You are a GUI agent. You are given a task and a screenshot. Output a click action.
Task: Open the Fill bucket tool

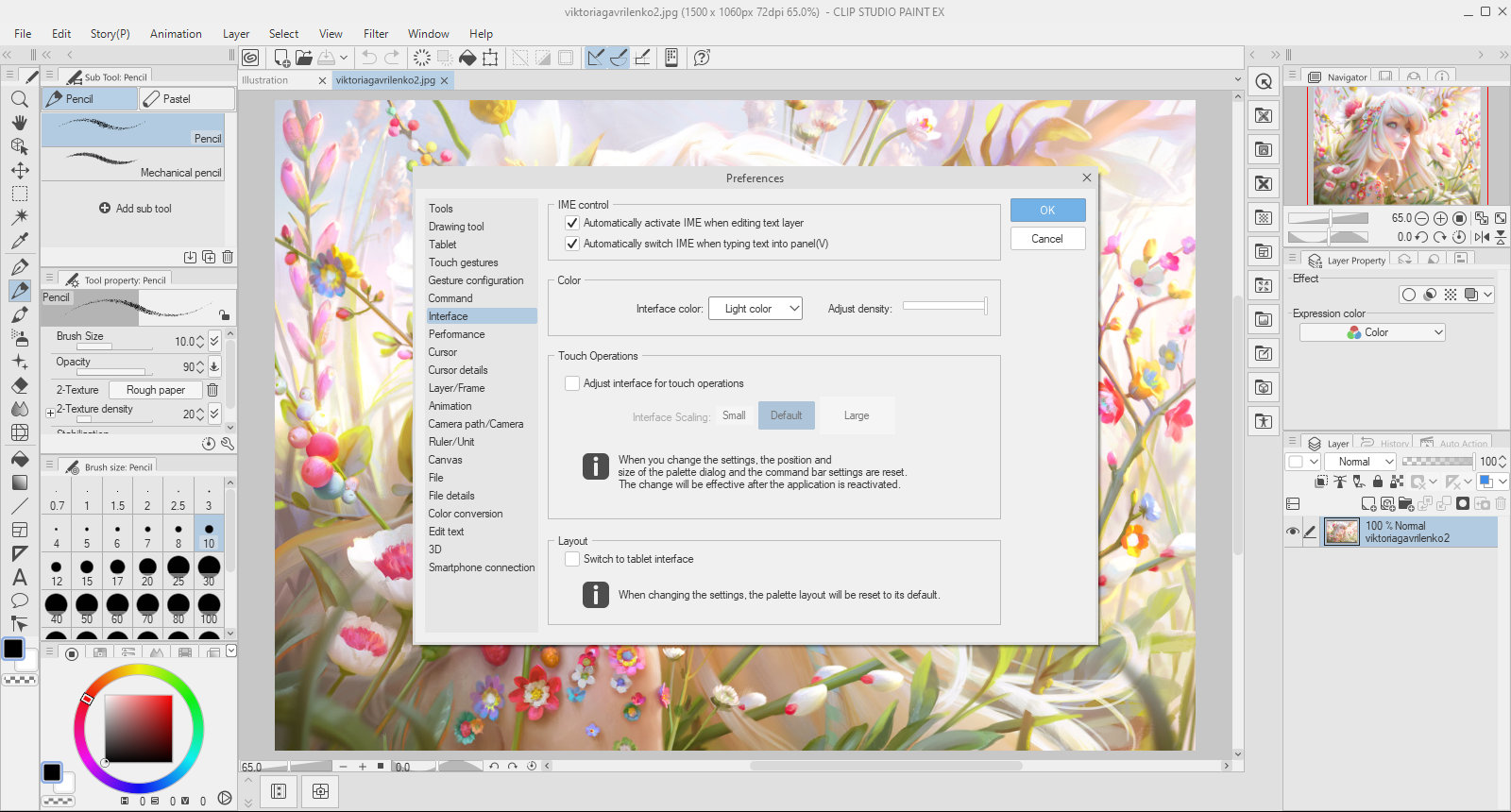point(20,459)
